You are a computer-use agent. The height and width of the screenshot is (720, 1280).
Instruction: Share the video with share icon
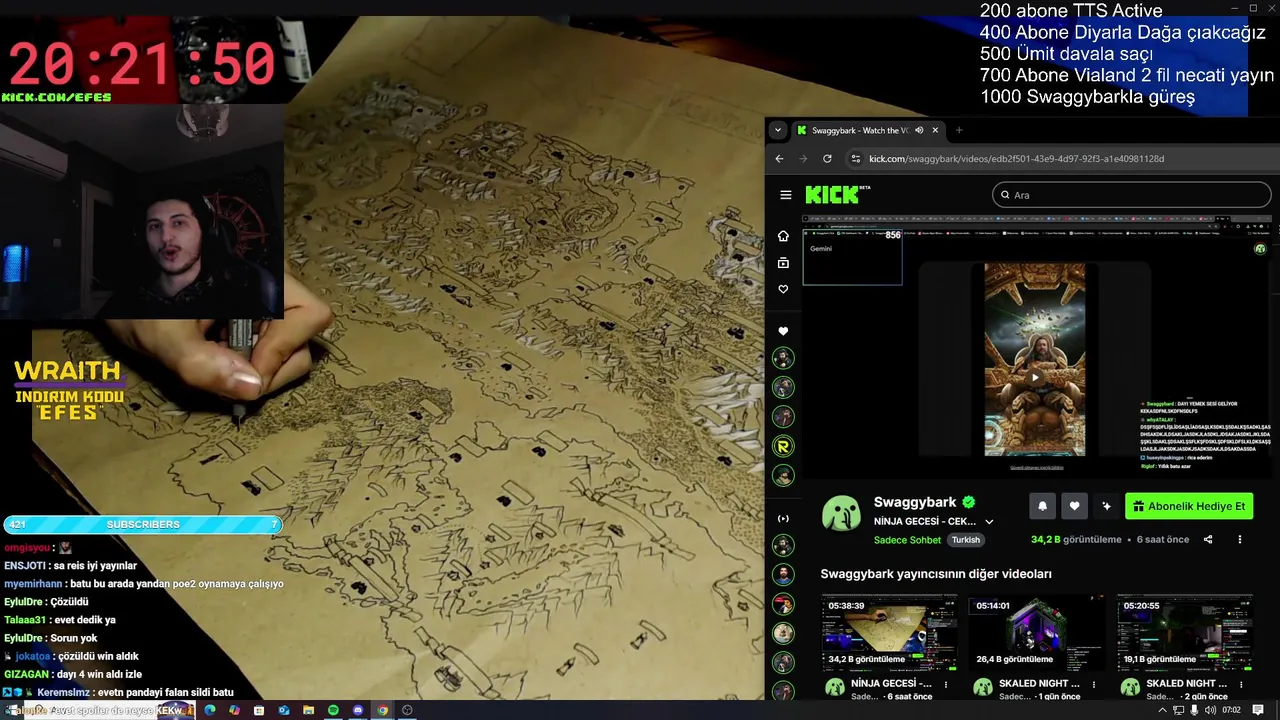pos(1208,539)
